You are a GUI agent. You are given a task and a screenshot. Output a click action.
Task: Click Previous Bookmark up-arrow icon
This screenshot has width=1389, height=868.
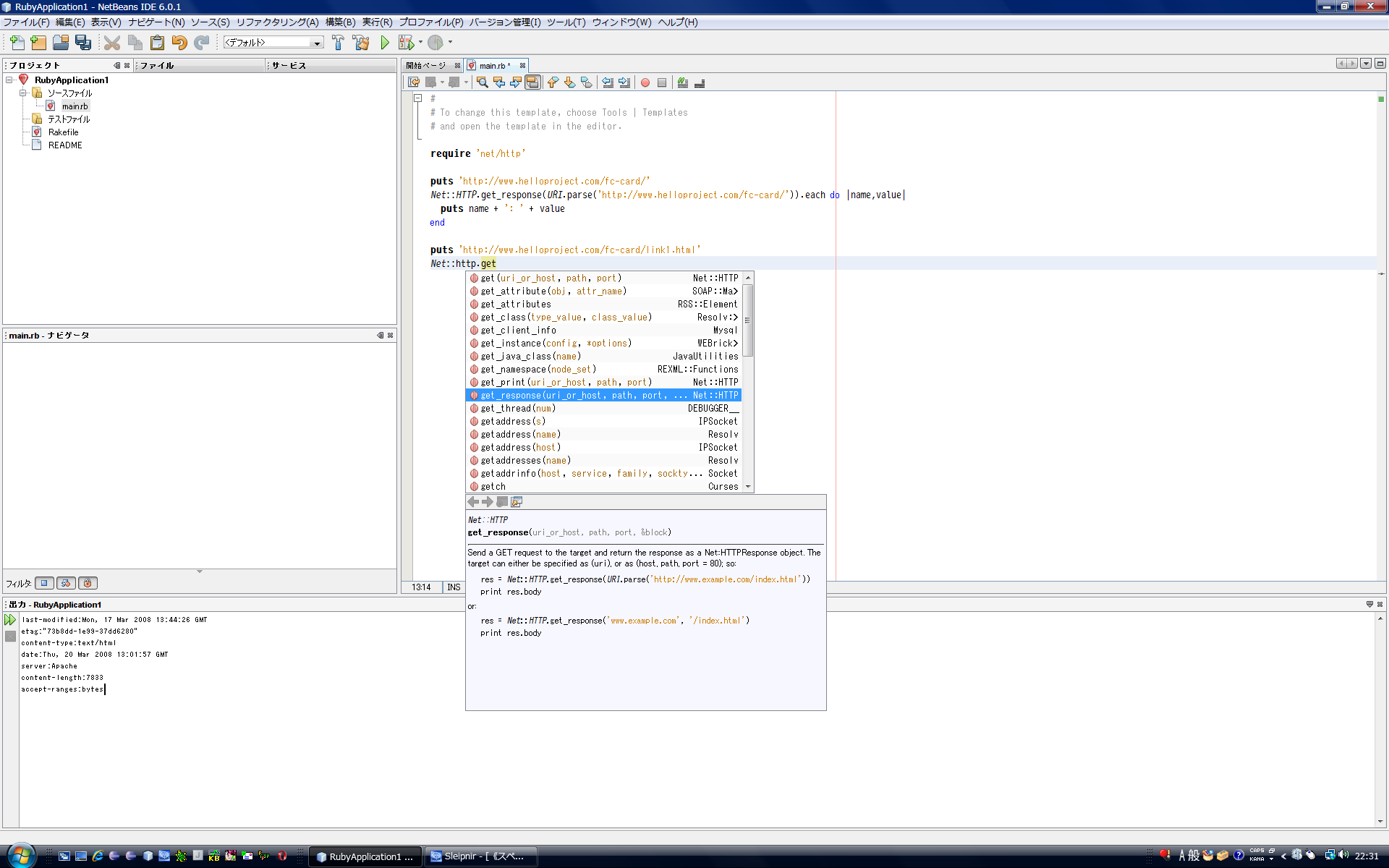pos(553,82)
